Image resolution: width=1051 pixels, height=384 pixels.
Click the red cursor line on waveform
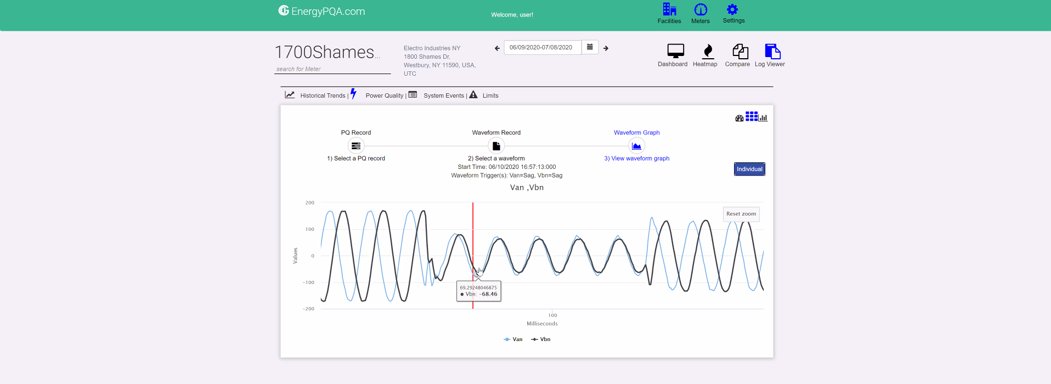coord(473,255)
